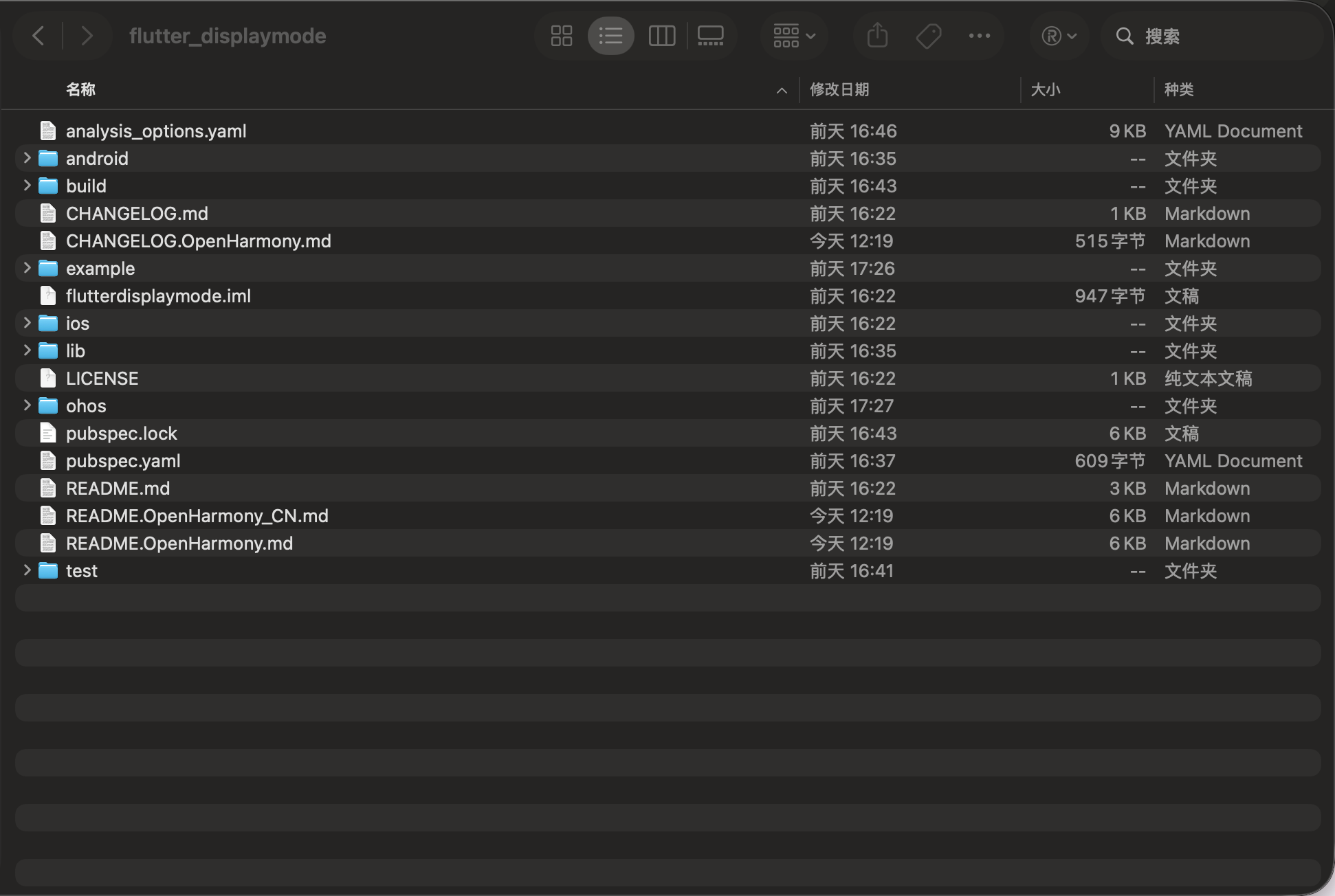Viewport: 1335px width, 896px height.
Task: Select the android folder icon
Action: [48, 158]
